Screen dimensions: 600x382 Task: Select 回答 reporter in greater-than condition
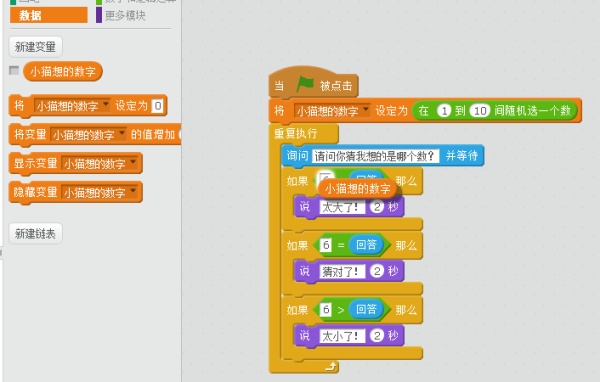point(366,309)
